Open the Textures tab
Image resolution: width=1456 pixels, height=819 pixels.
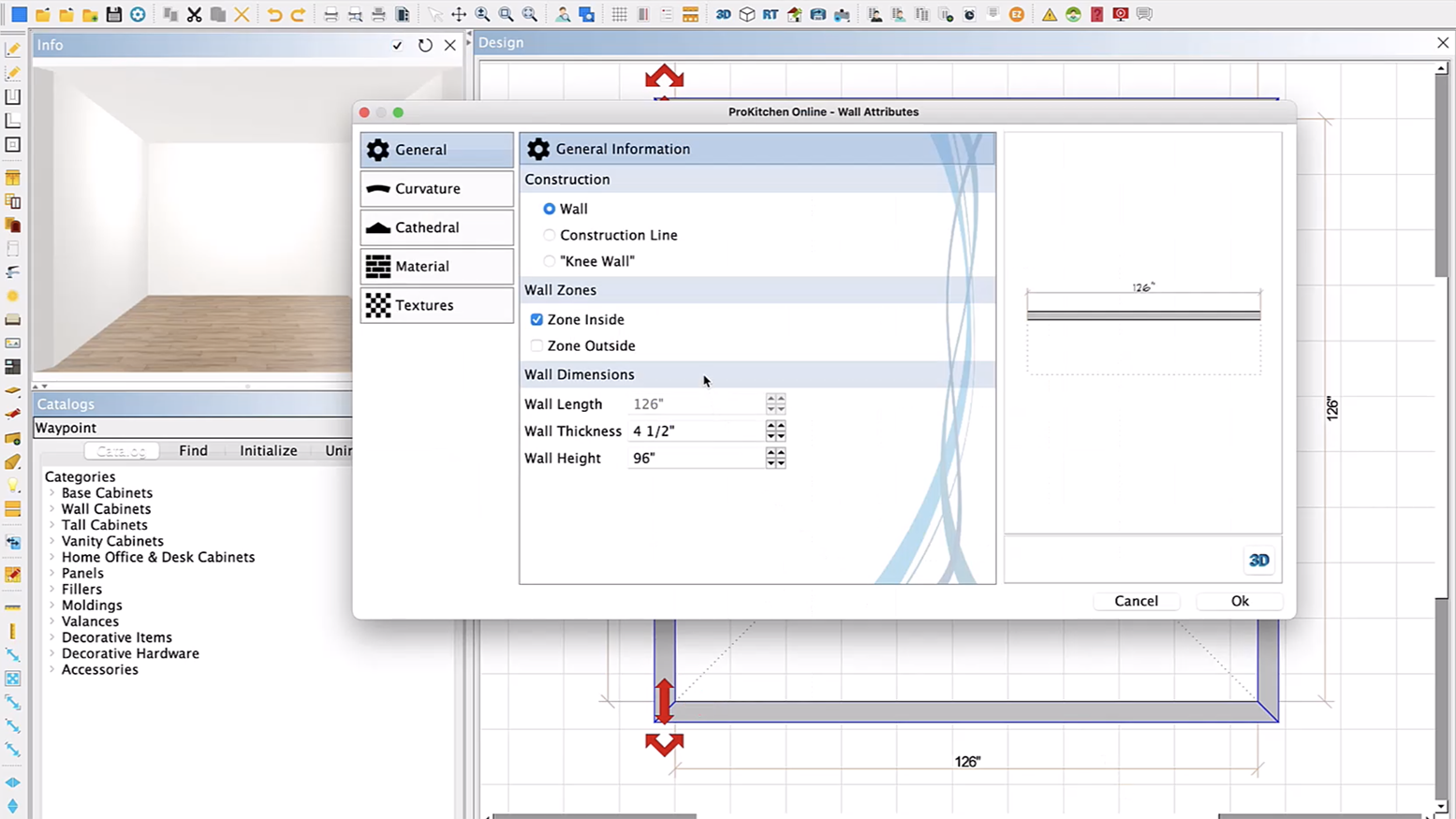[x=436, y=305]
